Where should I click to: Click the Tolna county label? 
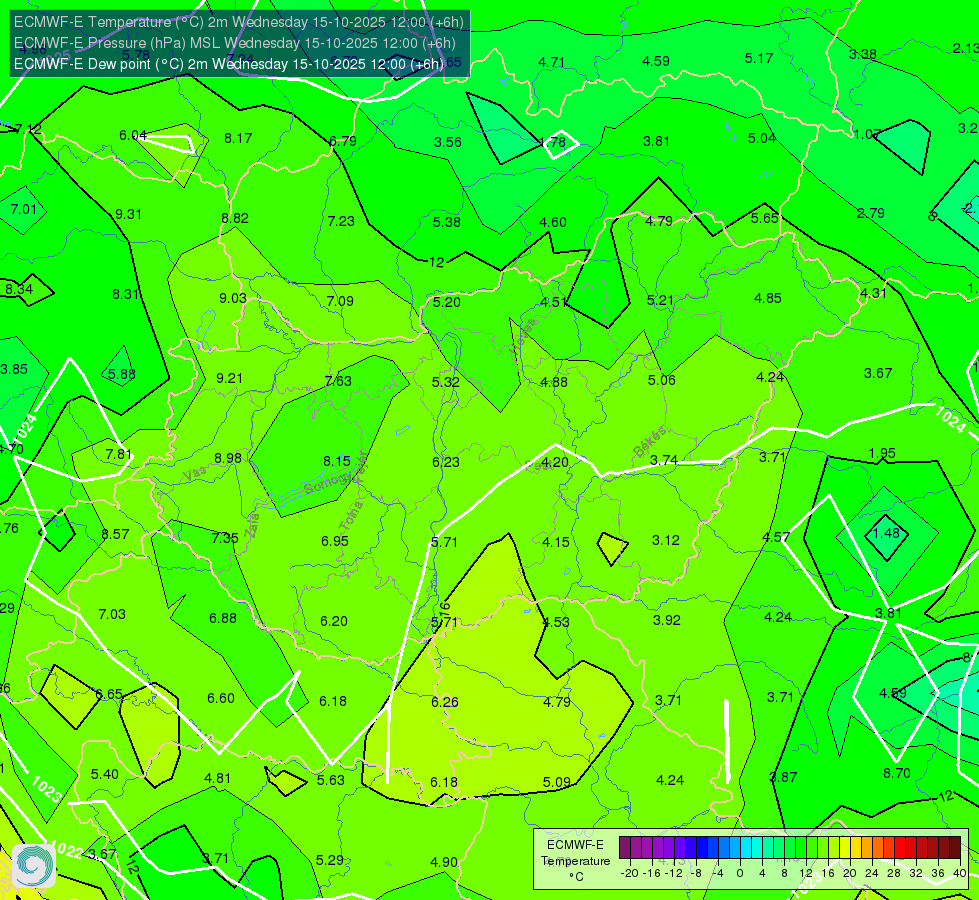(x=351, y=516)
